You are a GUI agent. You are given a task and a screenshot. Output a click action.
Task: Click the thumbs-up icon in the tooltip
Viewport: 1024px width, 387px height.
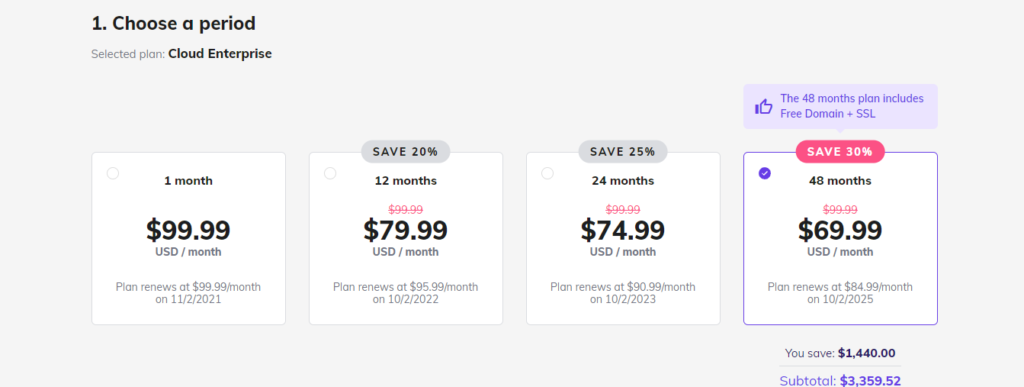tap(763, 106)
